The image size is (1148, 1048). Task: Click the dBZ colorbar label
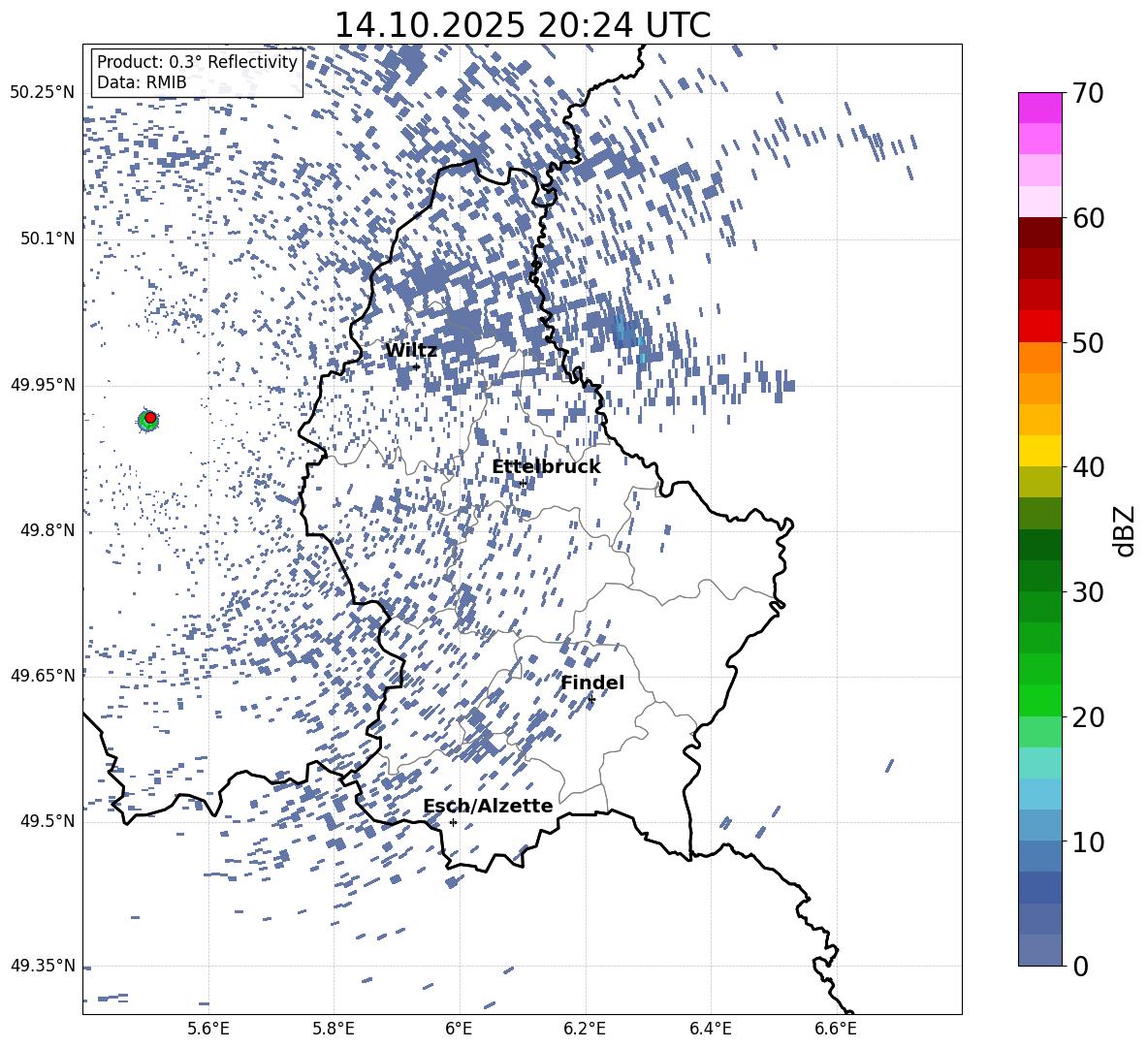pos(1124,530)
